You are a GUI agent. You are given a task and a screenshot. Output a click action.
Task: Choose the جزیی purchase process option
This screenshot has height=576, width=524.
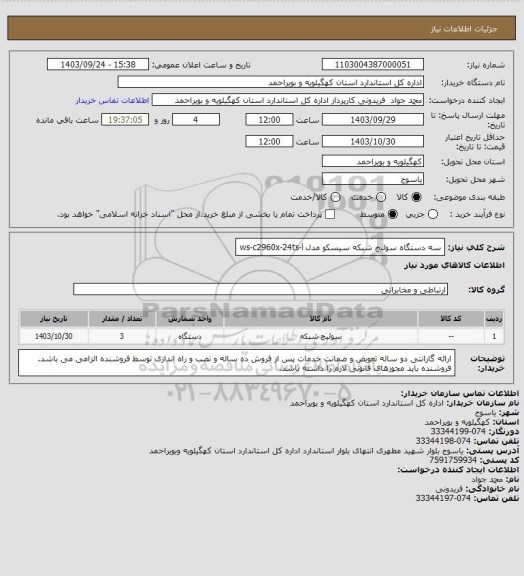click(433, 214)
